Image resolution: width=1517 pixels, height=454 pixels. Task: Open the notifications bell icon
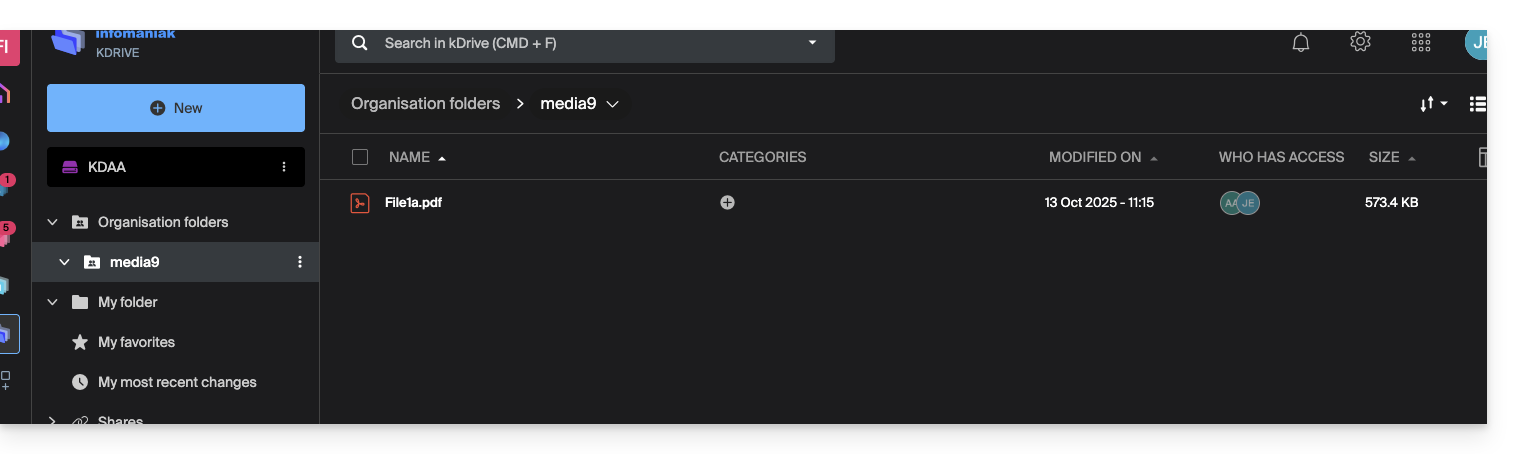pos(1301,43)
